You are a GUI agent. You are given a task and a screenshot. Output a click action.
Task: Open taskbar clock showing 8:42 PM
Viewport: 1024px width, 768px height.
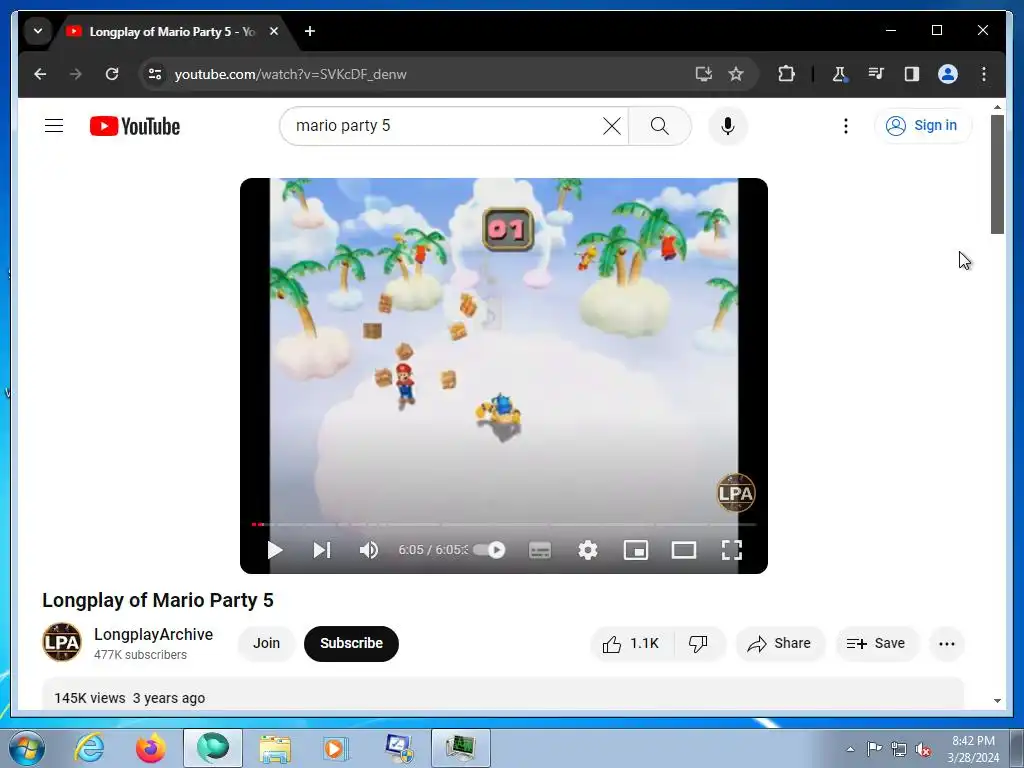(973, 749)
